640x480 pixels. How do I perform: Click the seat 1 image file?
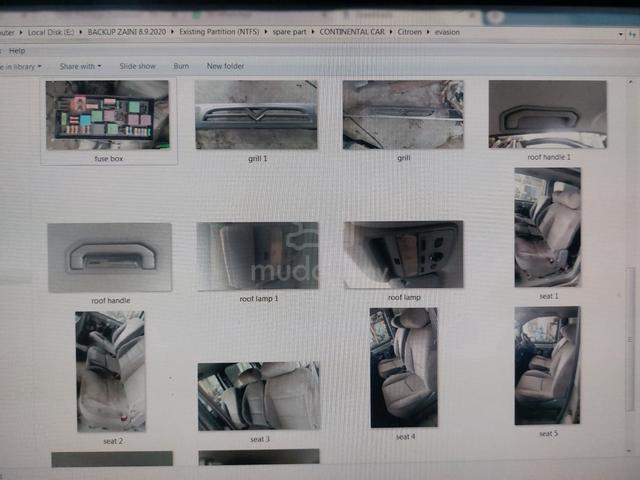pyautogui.click(x=548, y=227)
